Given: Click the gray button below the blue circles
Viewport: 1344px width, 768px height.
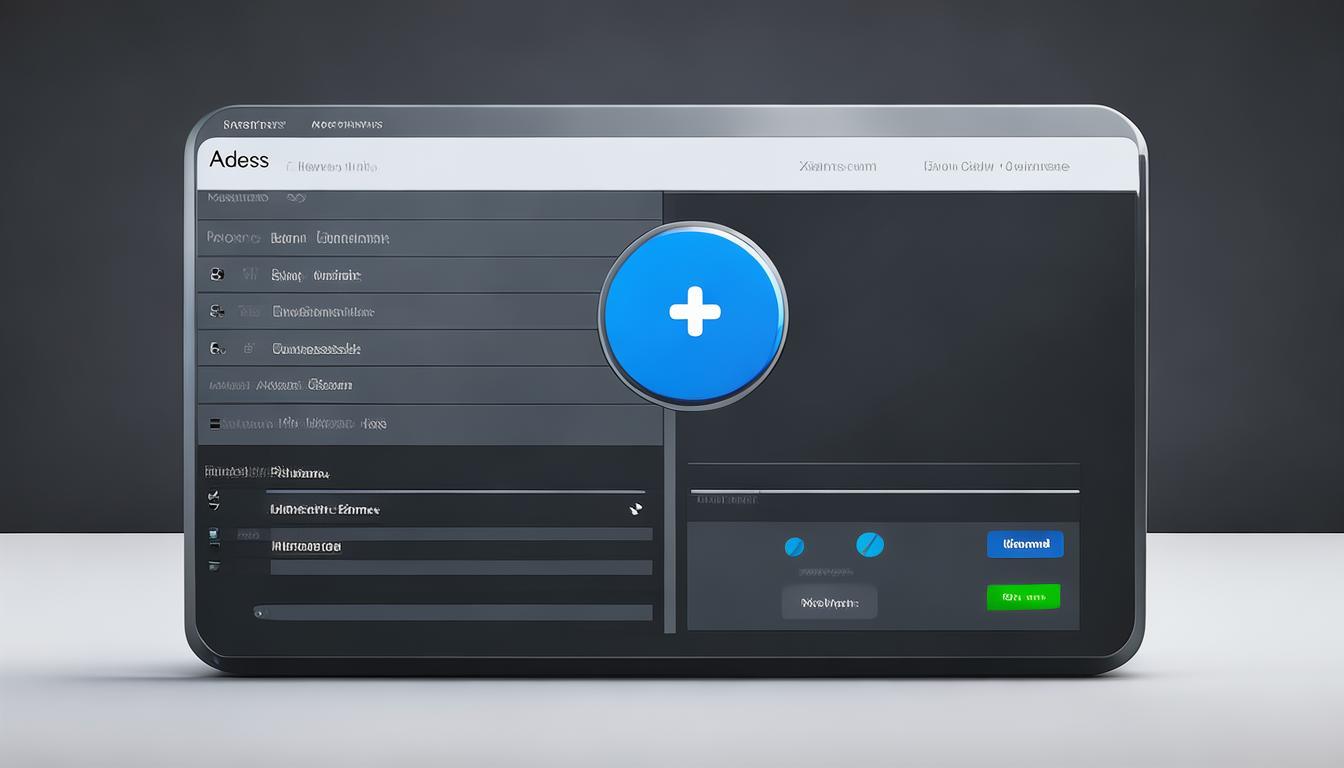Looking at the screenshot, I should (x=829, y=603).
